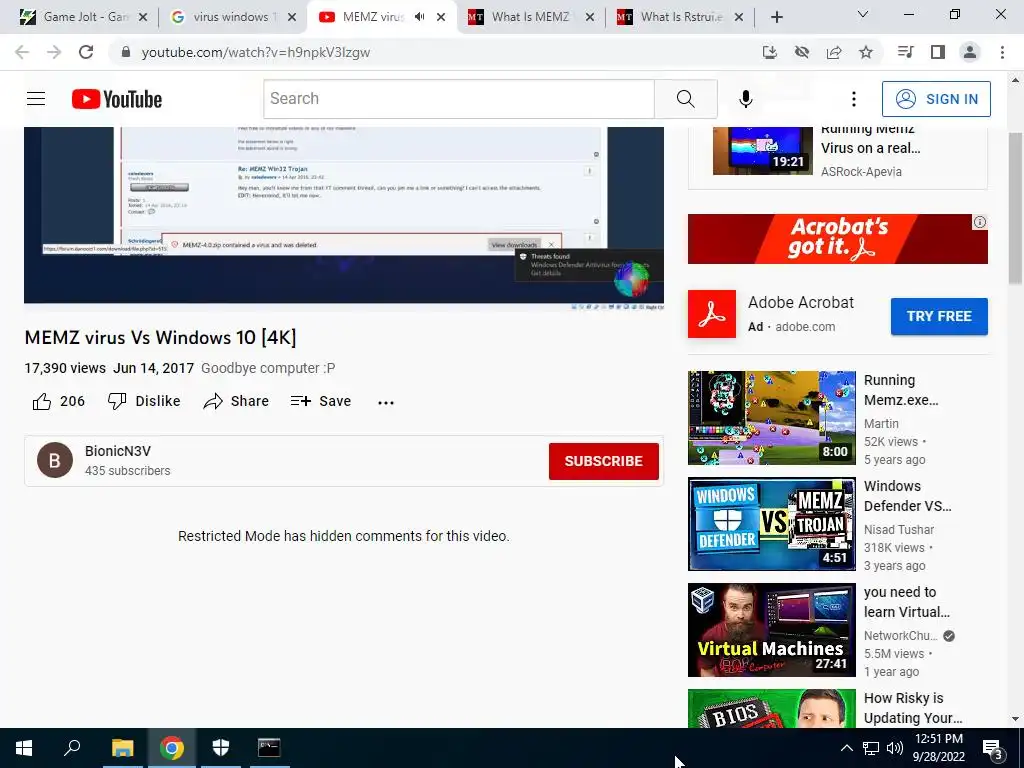Focus the YouTube search field
Image resolution: width=1024 pixels, height=768 pixels.
click(x=458, y=99)
